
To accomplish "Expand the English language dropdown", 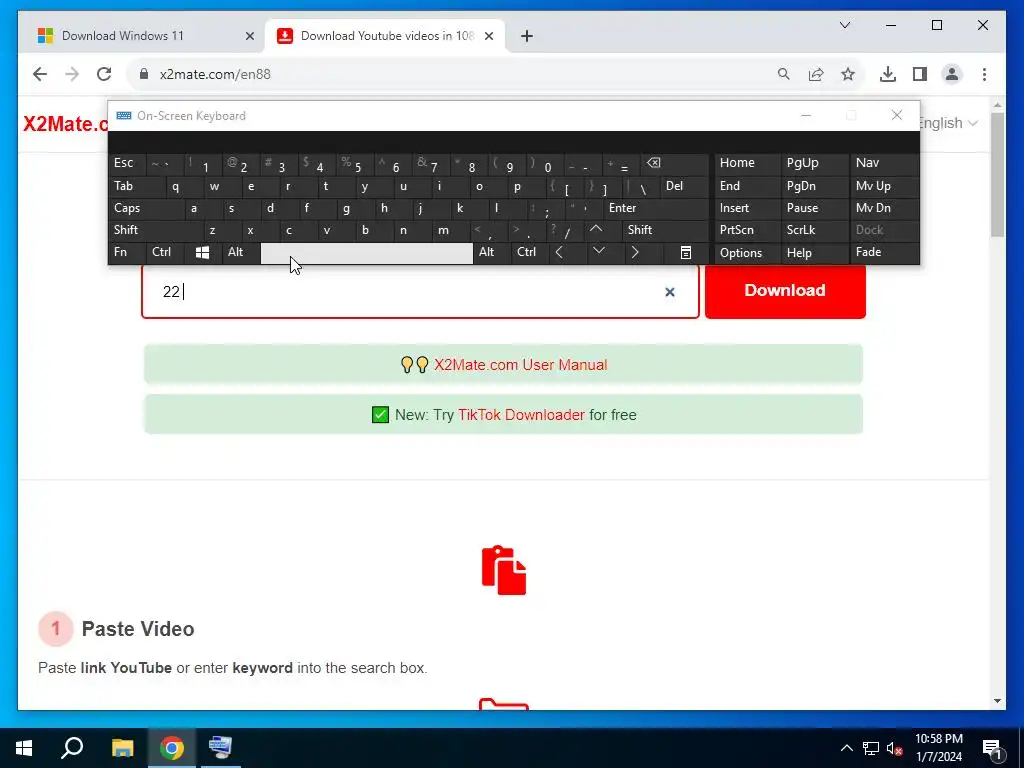I will pos(948,123).
